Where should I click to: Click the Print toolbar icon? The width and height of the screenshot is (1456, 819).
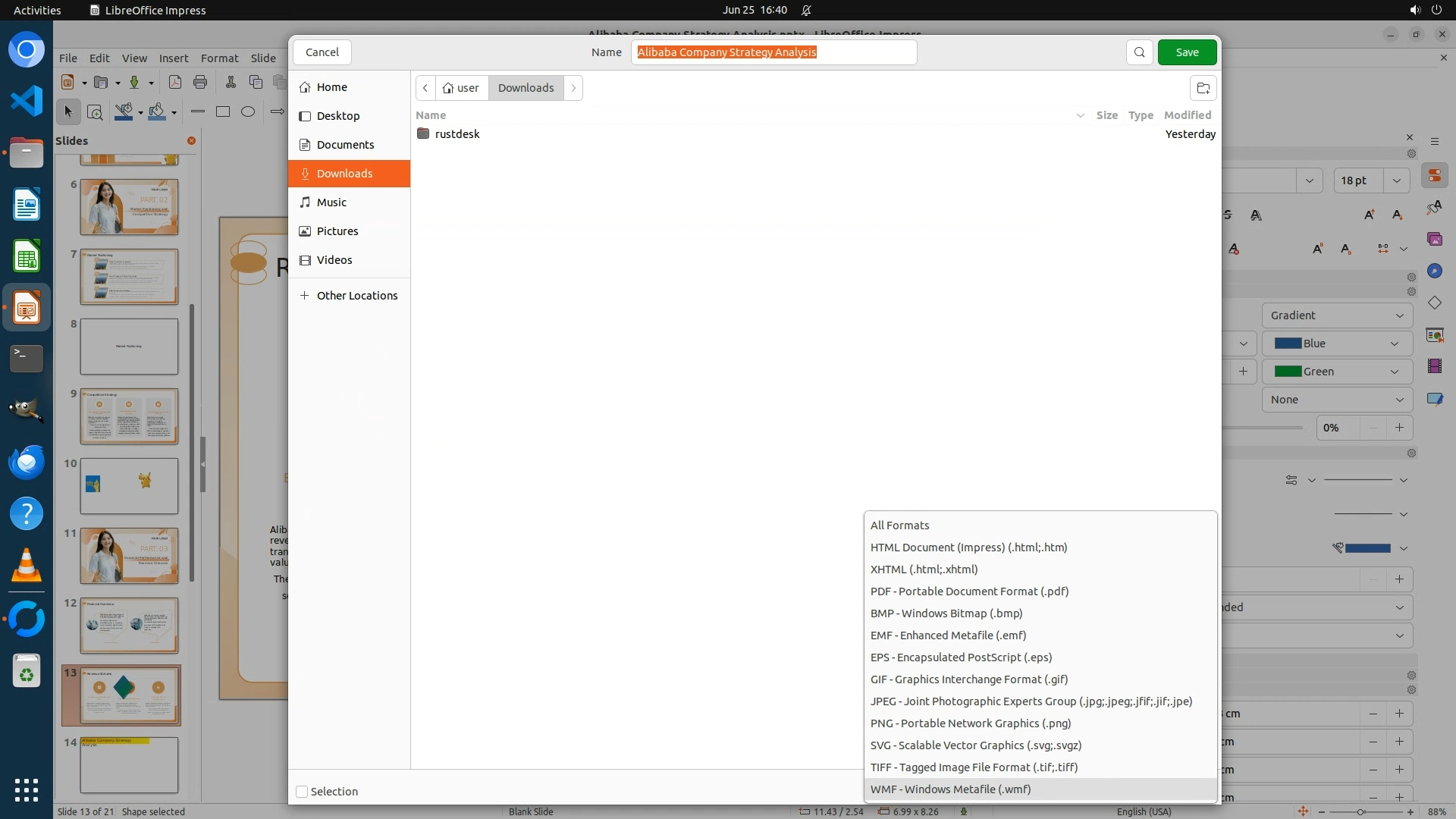click(200, 82)
